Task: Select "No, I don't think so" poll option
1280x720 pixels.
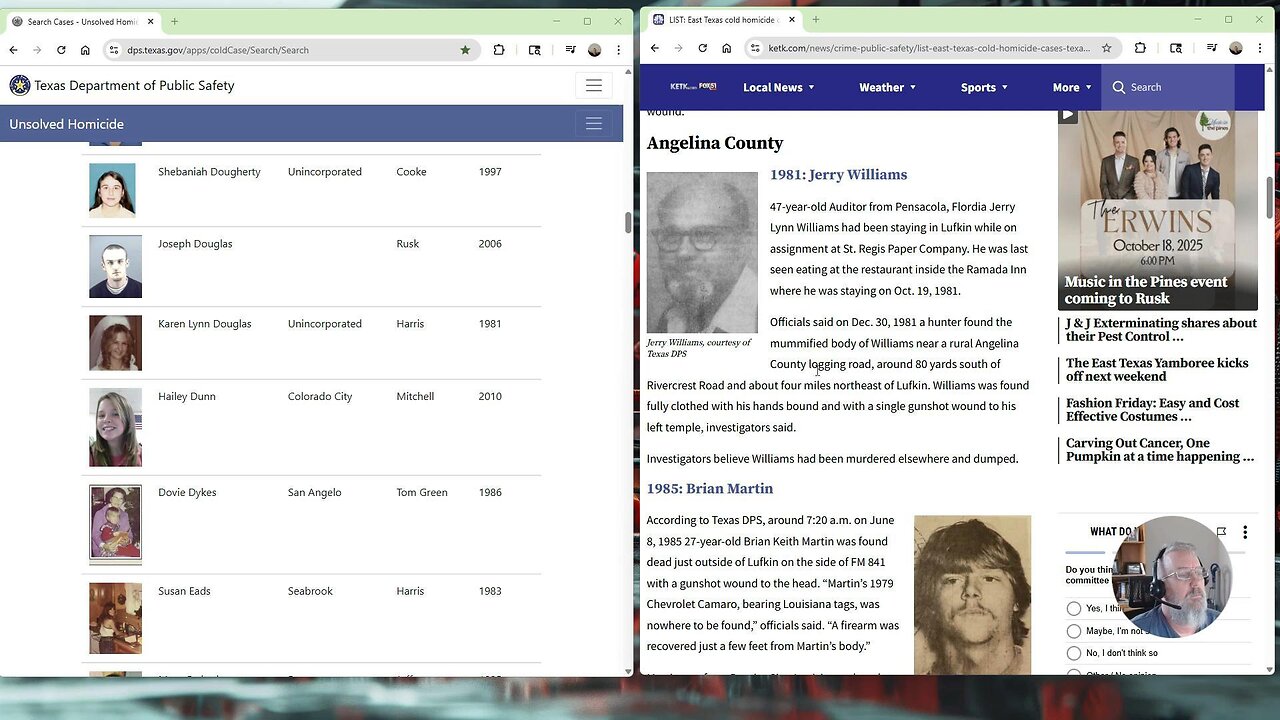Action: [1074, 653]
